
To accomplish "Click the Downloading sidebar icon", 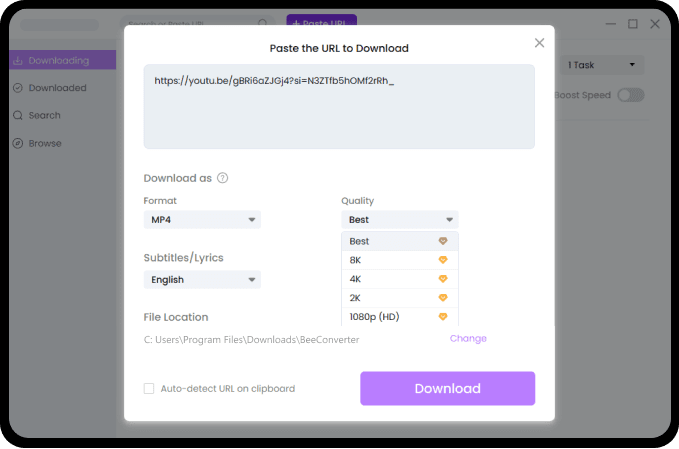I will tap(18, 61).
